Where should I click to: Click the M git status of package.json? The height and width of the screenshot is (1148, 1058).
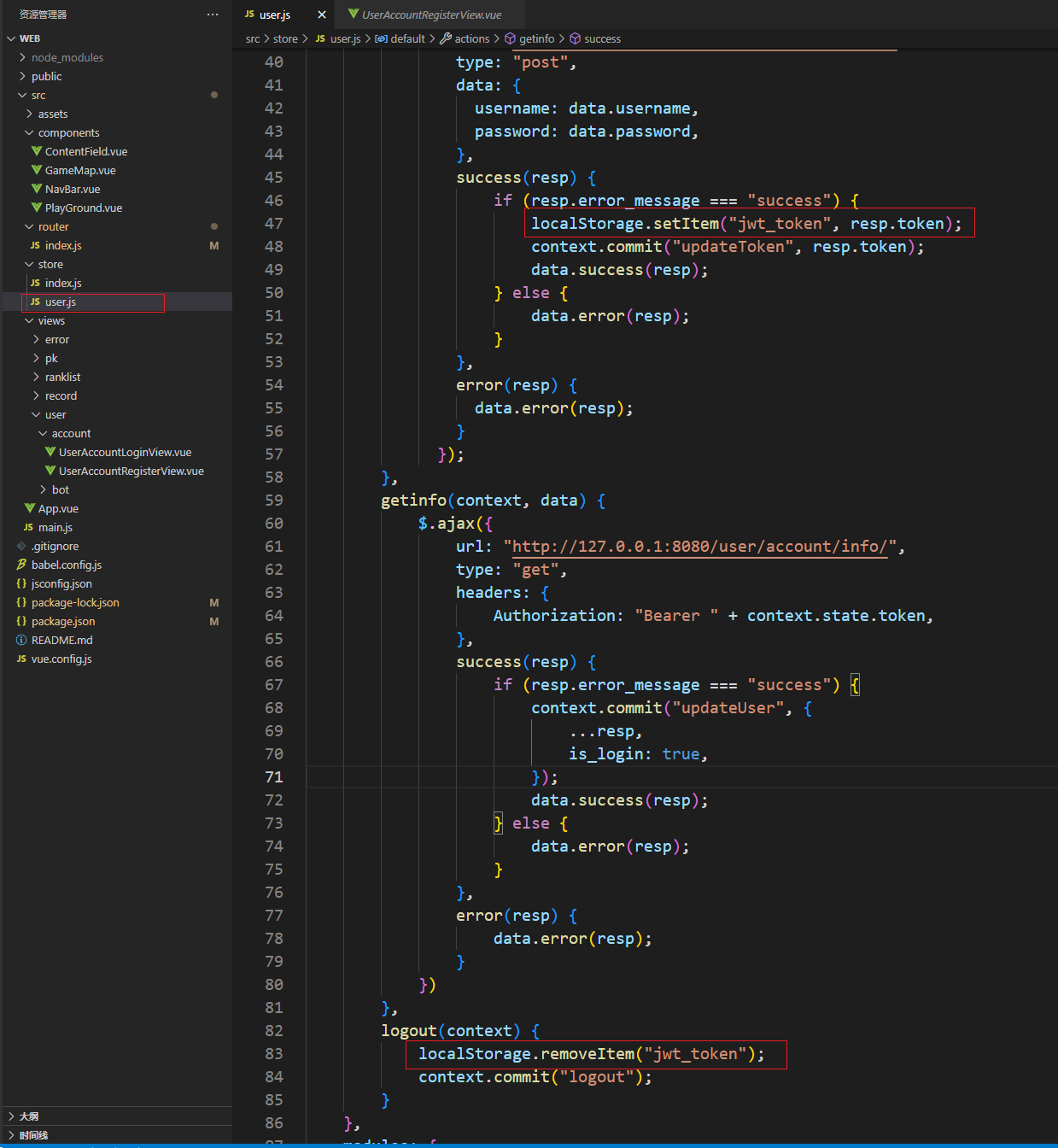(x=214, y=621)
